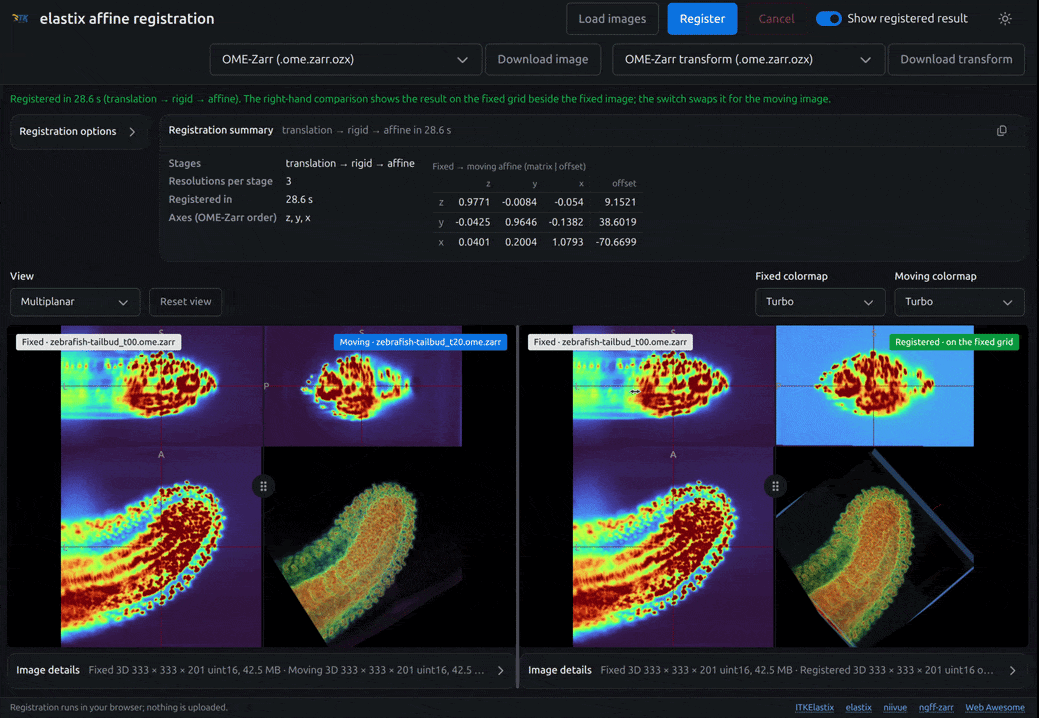This screenshot has height=718, width=1039.
Task: Click the matrix value 1.0793
Action: coord(567,242)
